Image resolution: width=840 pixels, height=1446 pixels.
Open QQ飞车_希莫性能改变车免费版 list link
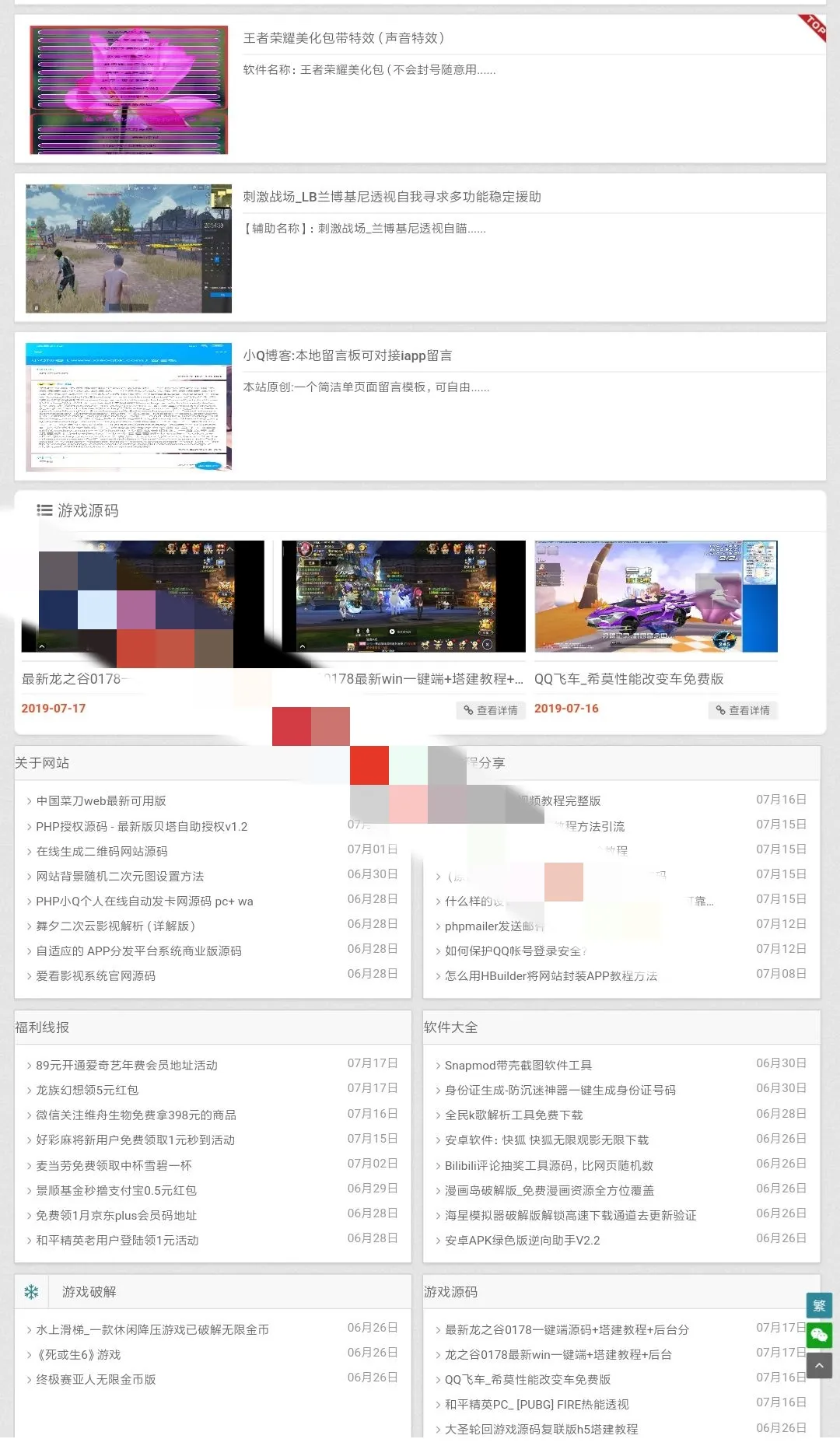pos(527,1379)
